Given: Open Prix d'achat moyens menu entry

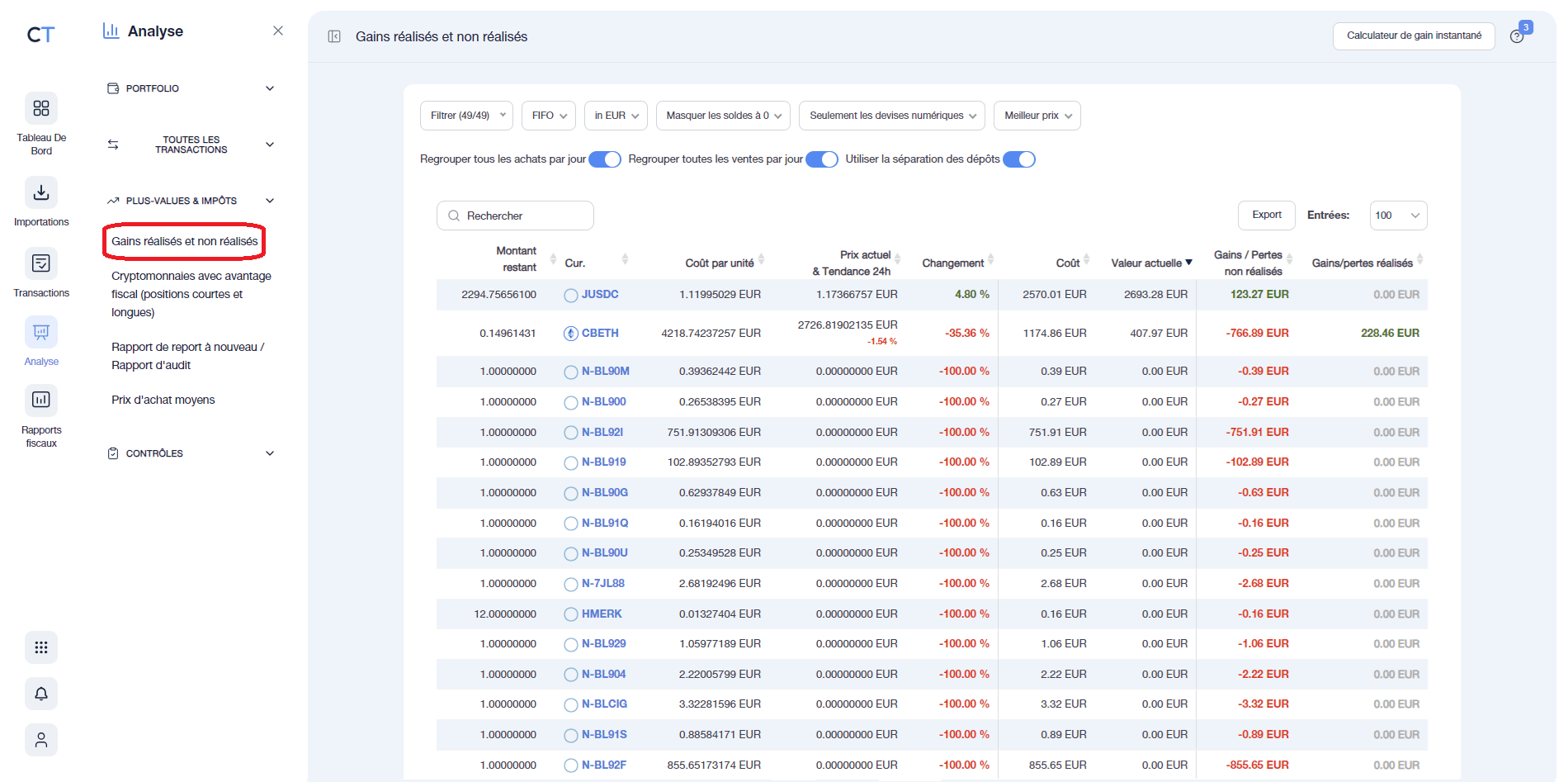Looking at the screenshot, I should tap(163, 399).
